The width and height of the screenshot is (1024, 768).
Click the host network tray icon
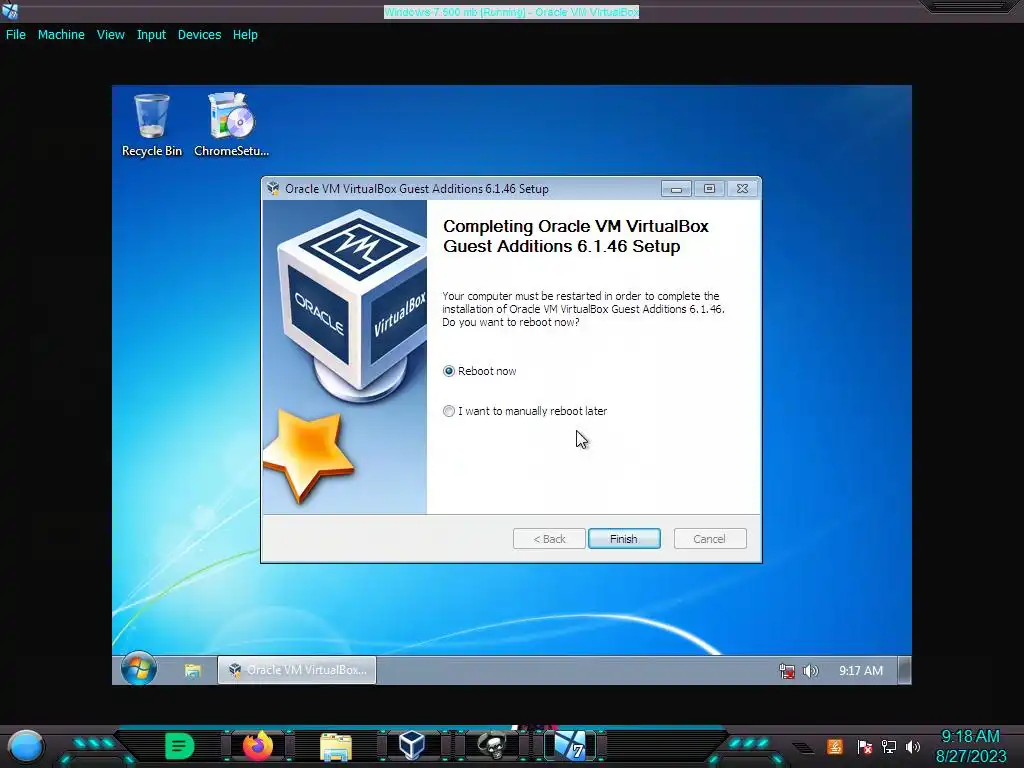coord(889,746)
